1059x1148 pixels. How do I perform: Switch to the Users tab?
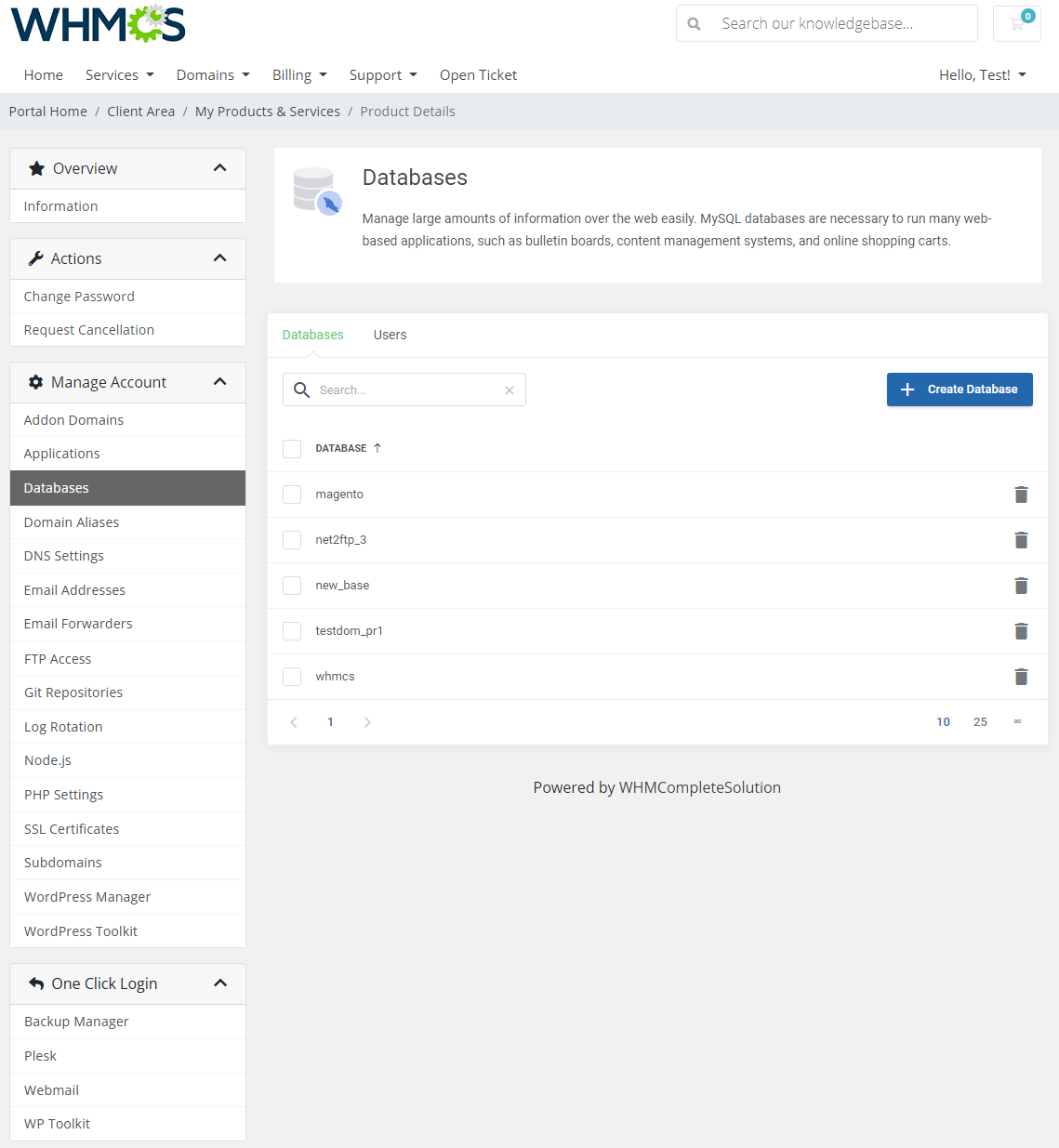click(x=390, y=335)
